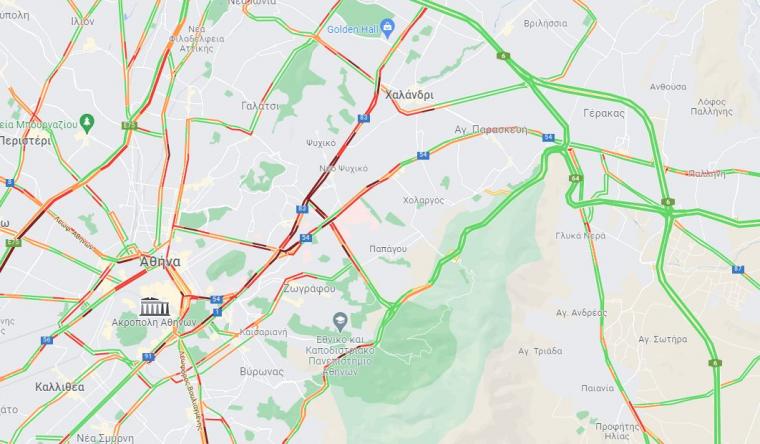Select the Βύρωνας district label
The image size is (760, 444).
pyautogui.click(x=261, y=372)
